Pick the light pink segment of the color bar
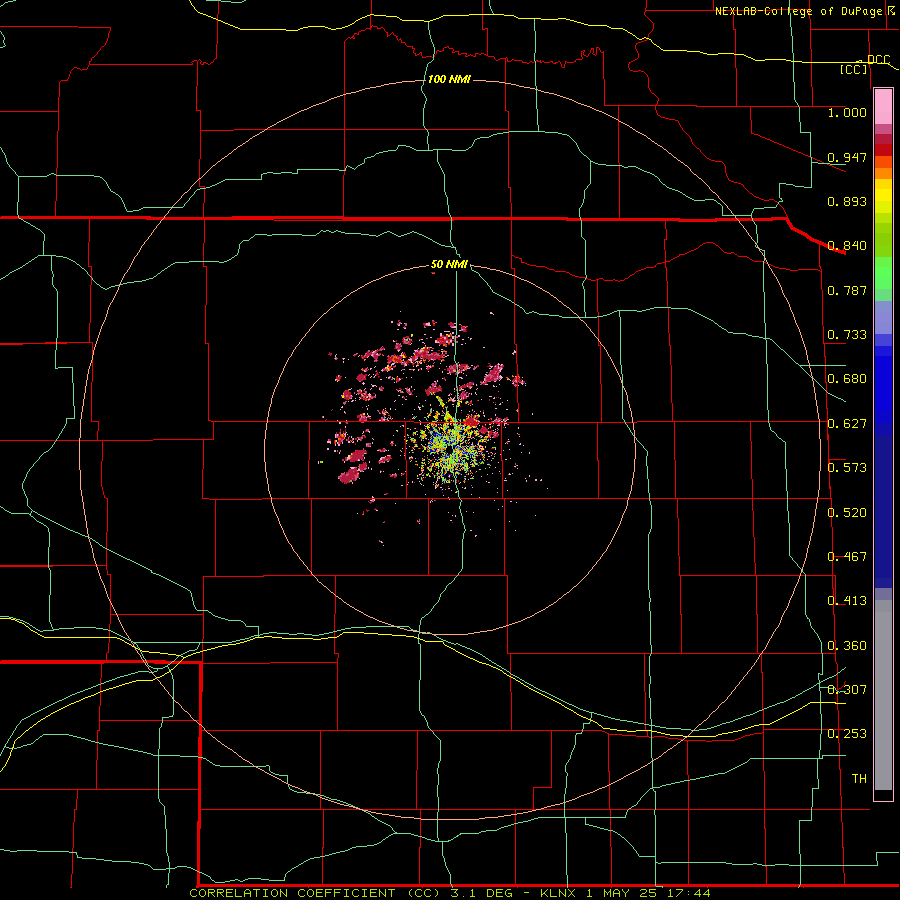The width and height of the screenshot is (900, 900). [x=883, y=107]
